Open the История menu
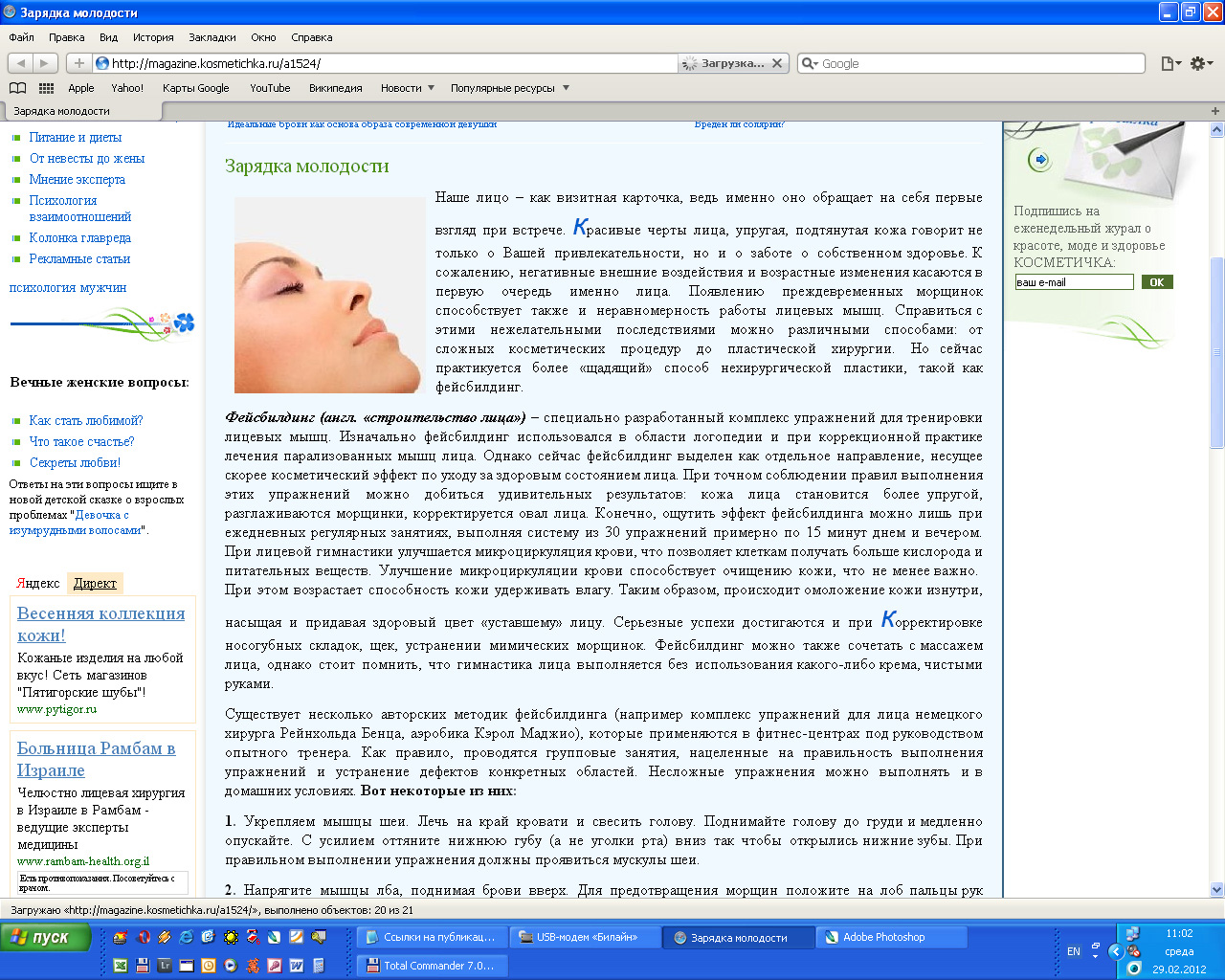Screen dimensions: 1225x980 tap(153, 37)
